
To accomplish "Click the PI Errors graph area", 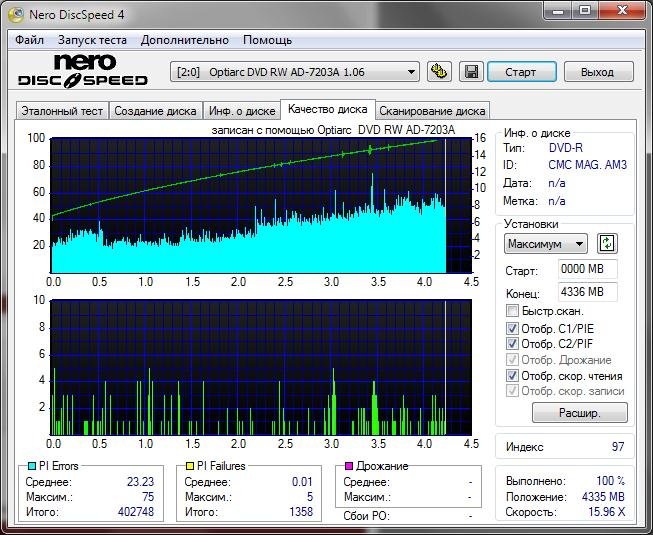I will coord(261,206).
